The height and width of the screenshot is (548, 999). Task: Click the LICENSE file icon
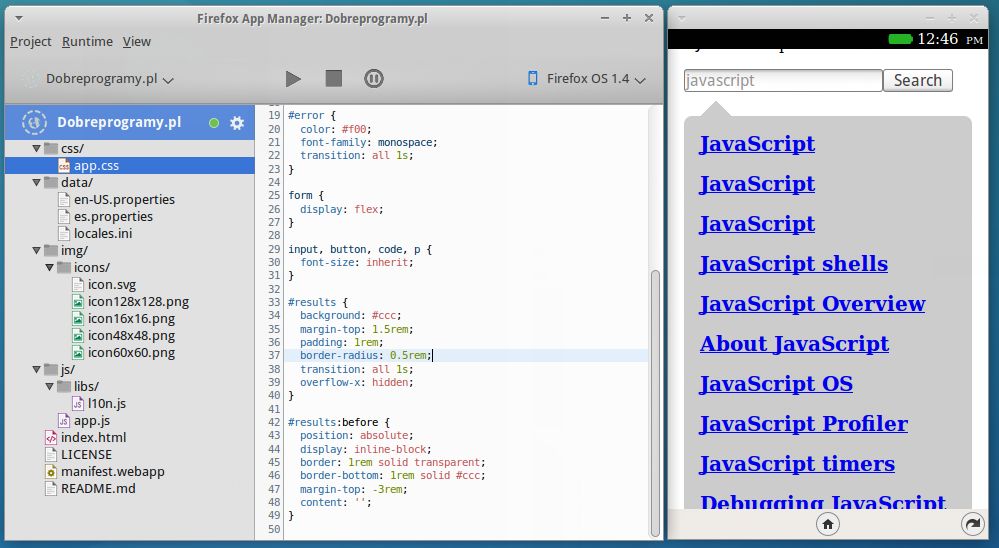[51, 455]
